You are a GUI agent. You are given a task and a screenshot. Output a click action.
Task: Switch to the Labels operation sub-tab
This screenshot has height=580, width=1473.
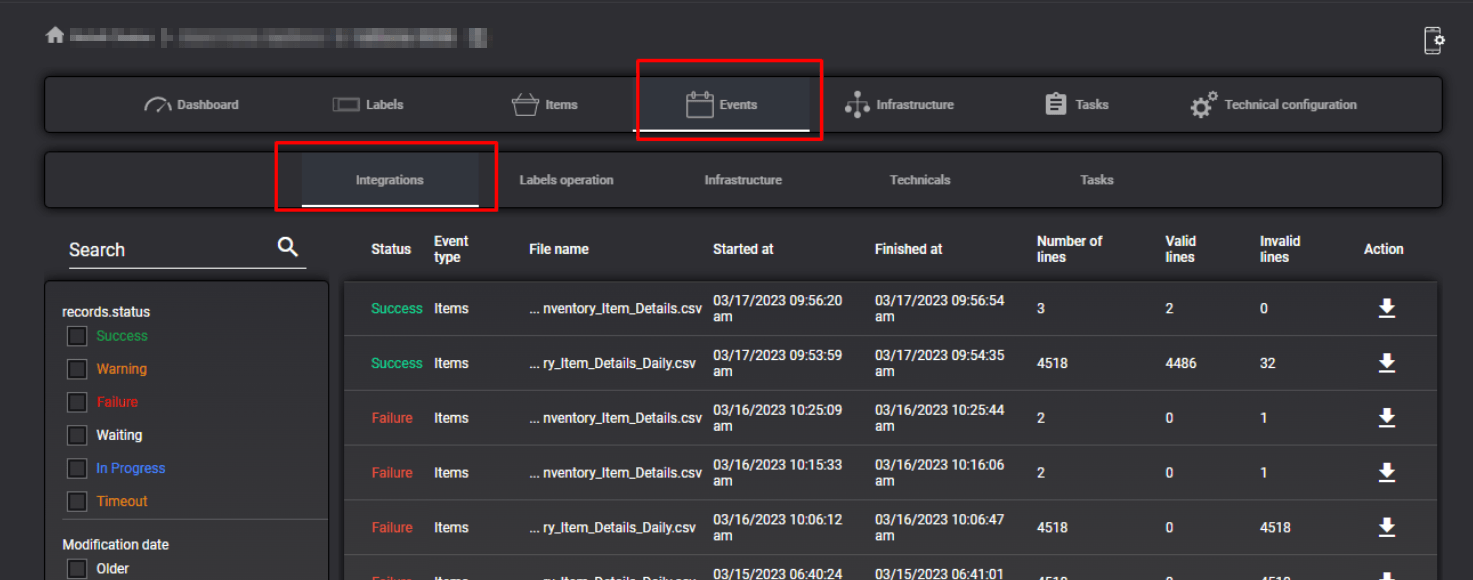point(566,181)
